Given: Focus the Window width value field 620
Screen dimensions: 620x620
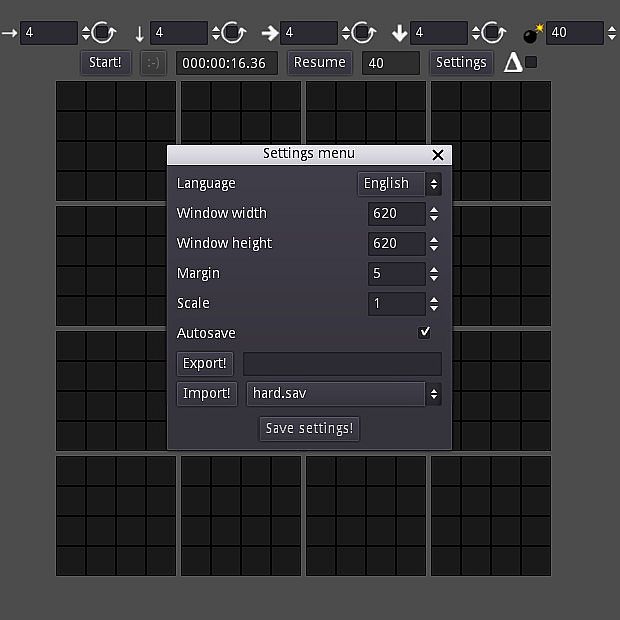Looking at the screenshot, I should (x=397, y=214).
